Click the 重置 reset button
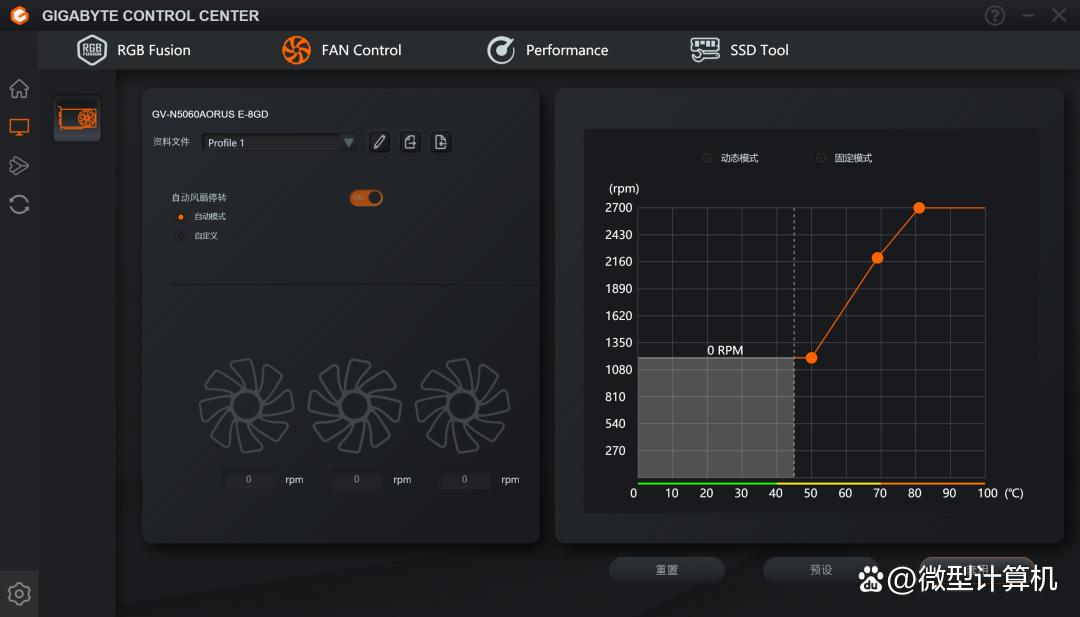1080x617 pixels. point(667,570)
